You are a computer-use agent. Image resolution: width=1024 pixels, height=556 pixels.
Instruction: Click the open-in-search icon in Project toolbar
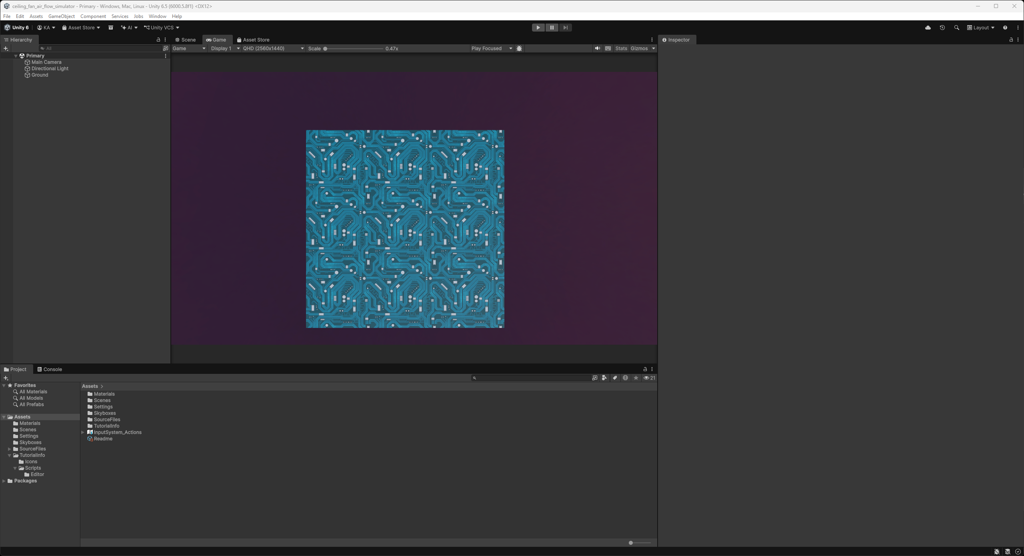[x=594, y=378]
